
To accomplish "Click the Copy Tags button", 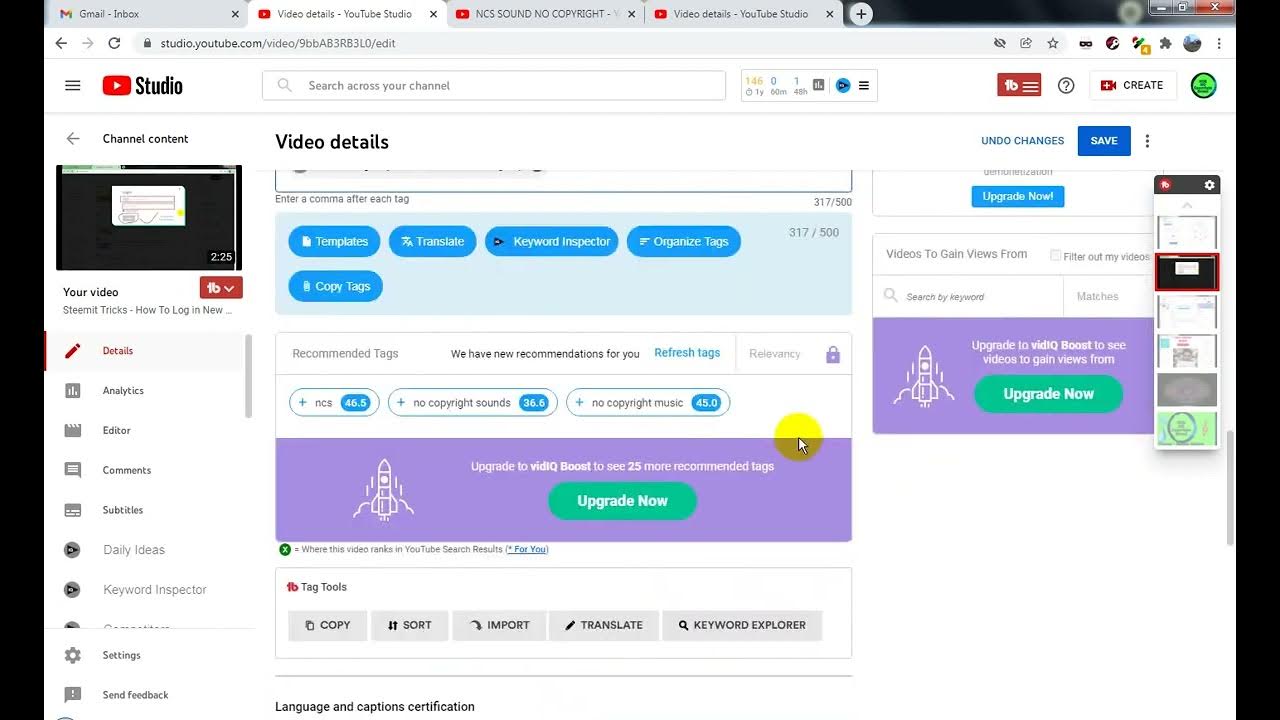I will pyautogui.click(x=335, y=287).
